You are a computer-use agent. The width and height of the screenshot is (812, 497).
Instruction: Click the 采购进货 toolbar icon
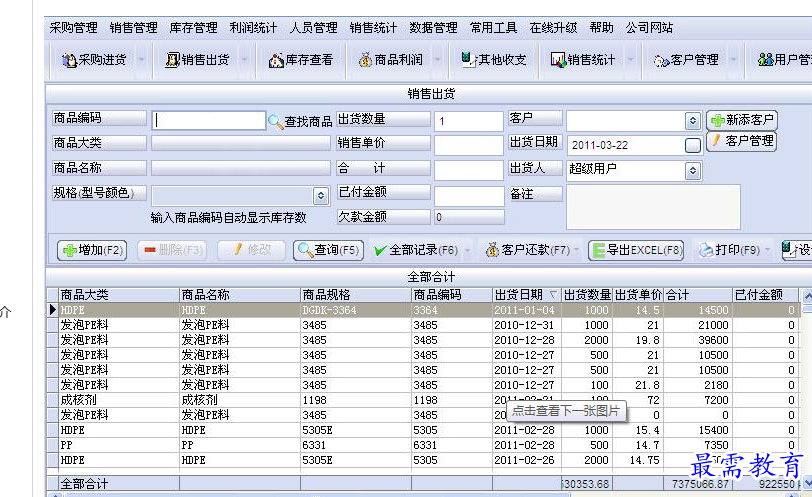[94, 60]
